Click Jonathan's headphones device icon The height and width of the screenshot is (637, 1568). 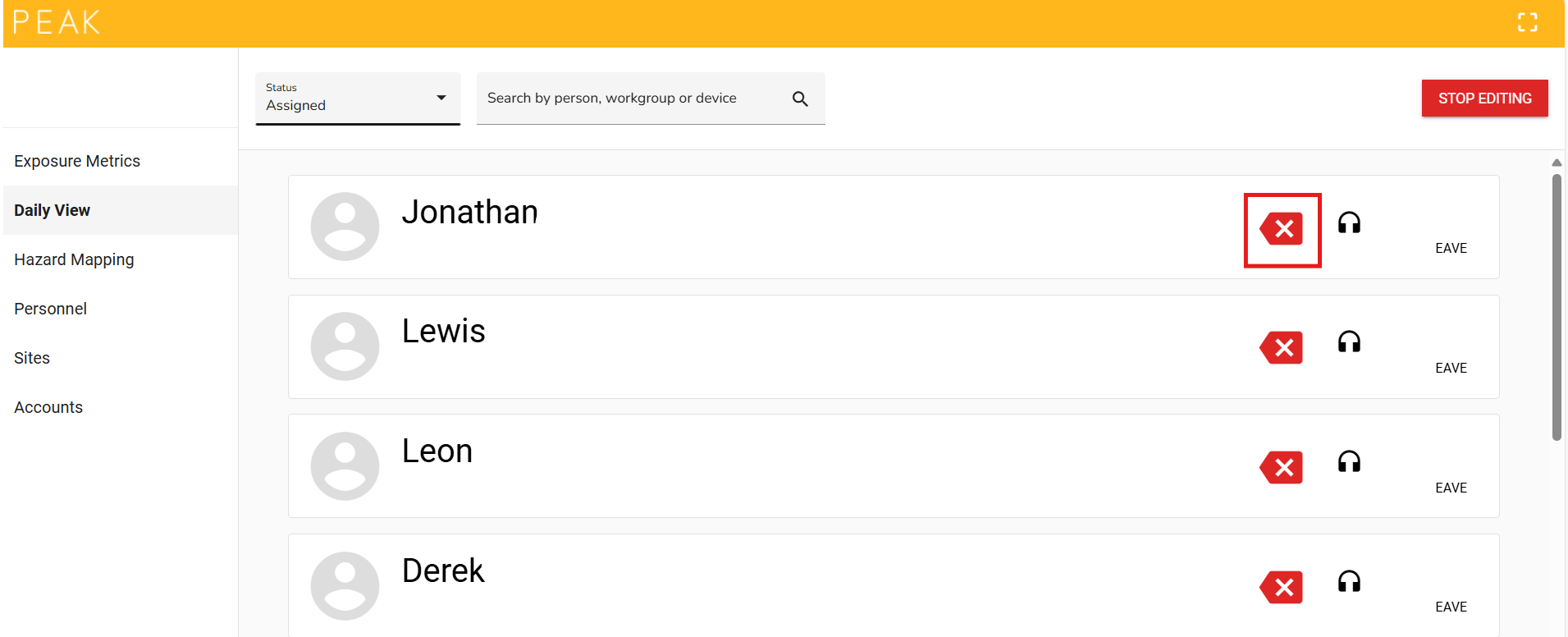tap(1349, 223)
